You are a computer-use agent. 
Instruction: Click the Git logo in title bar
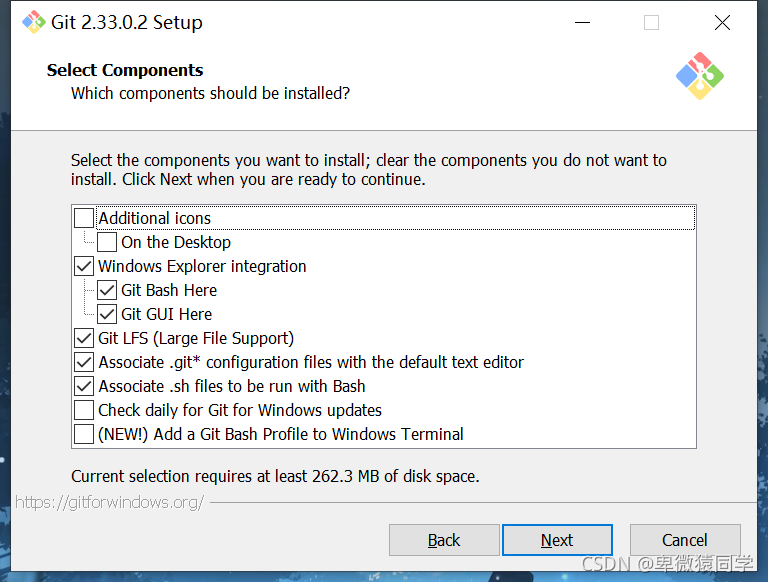[33, 22]
